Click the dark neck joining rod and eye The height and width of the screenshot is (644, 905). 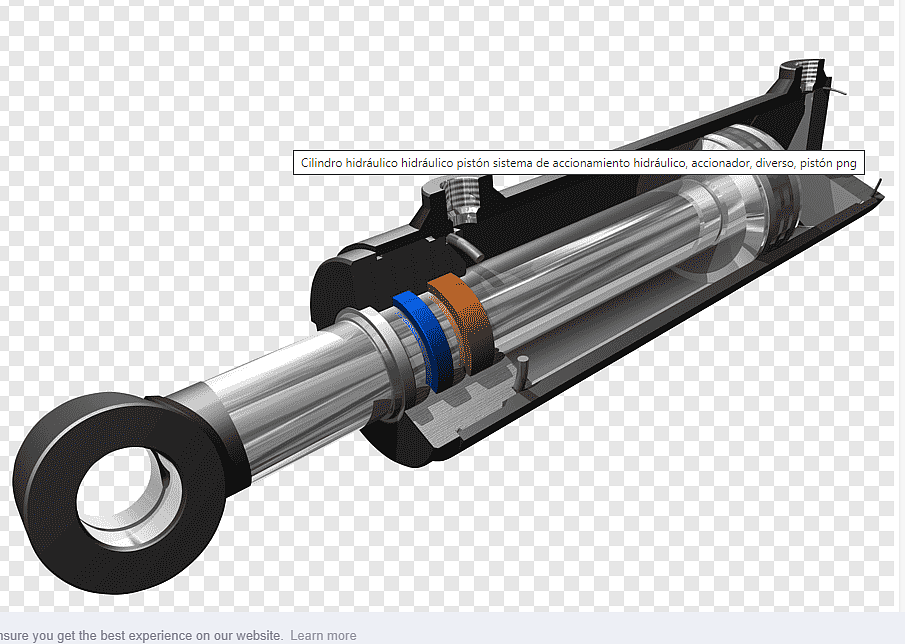[200, 420]
